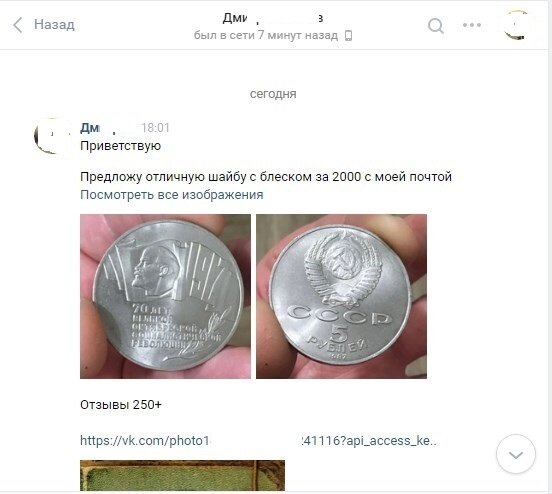Go back using the Назад arrow

(18, 25)
